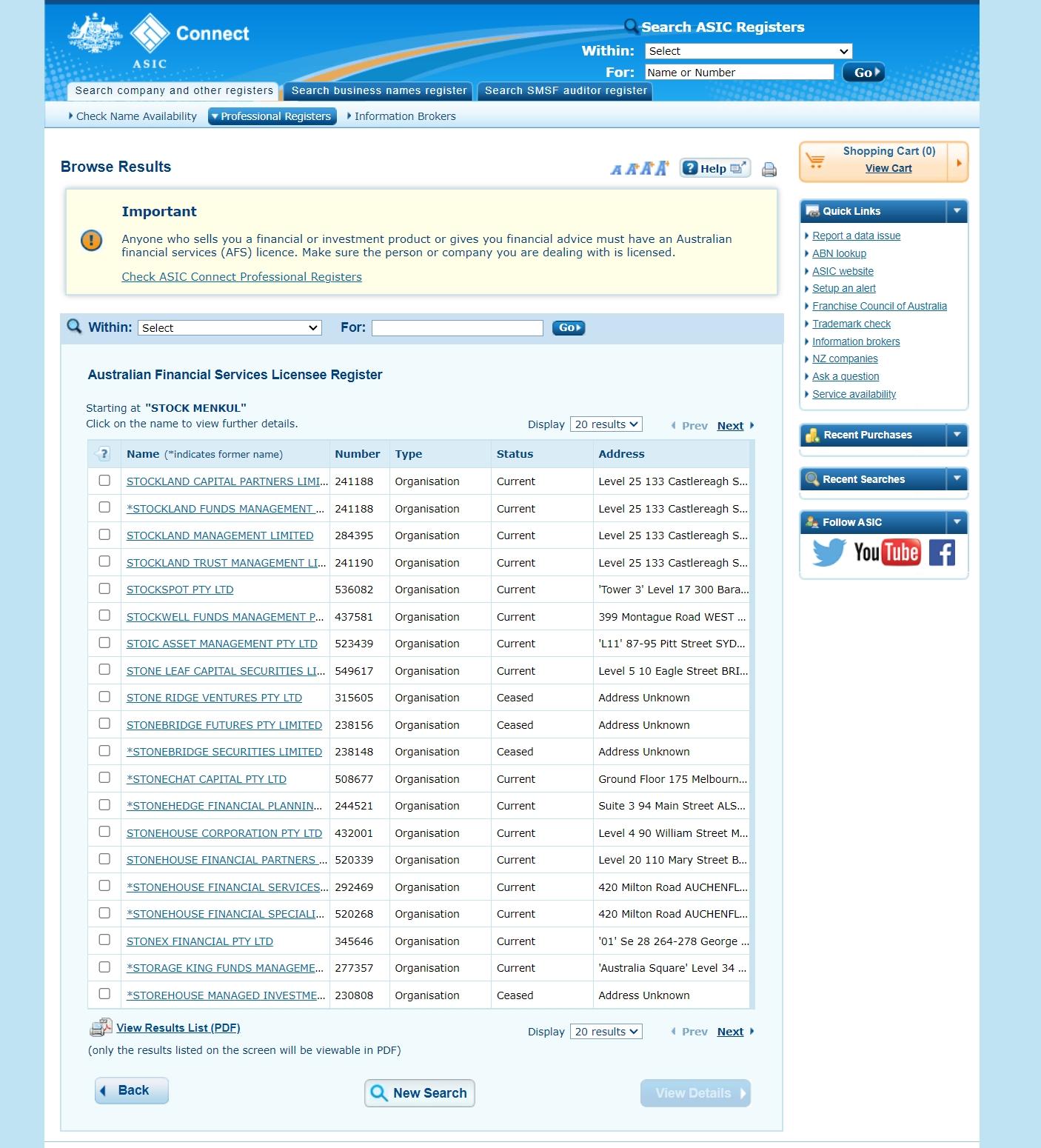Click the header Go button
1041x1148 pixels.
(863, 73)
